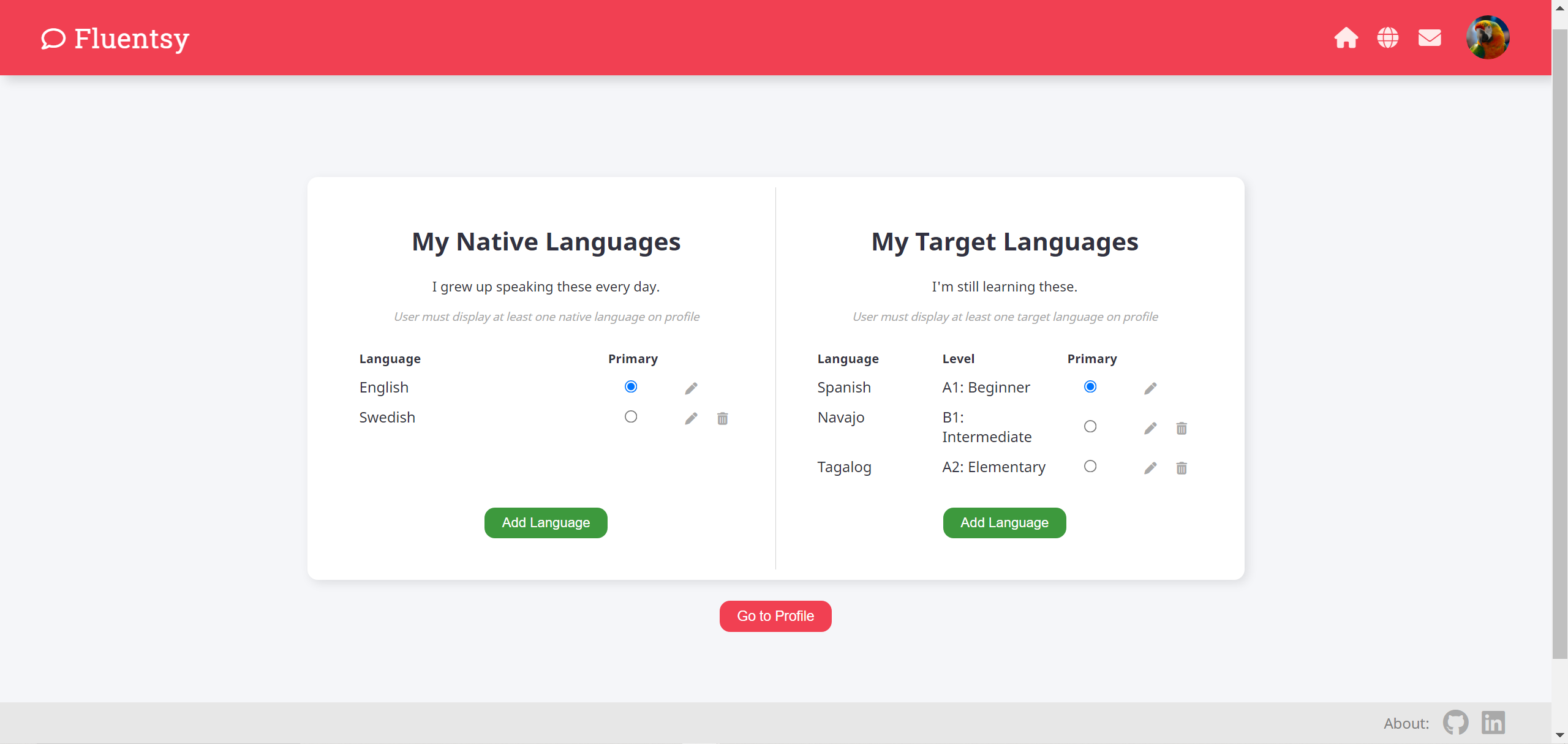Screen dimensions: 1568x744
Task: Edit the Swedish language with pencil icon
Action: [x=691, y=418]
